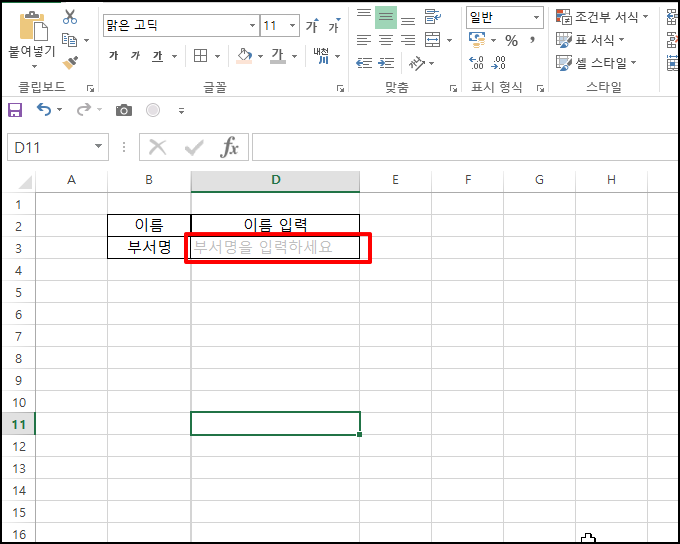
Task: Increase decimal places
Action: [476, 63]
